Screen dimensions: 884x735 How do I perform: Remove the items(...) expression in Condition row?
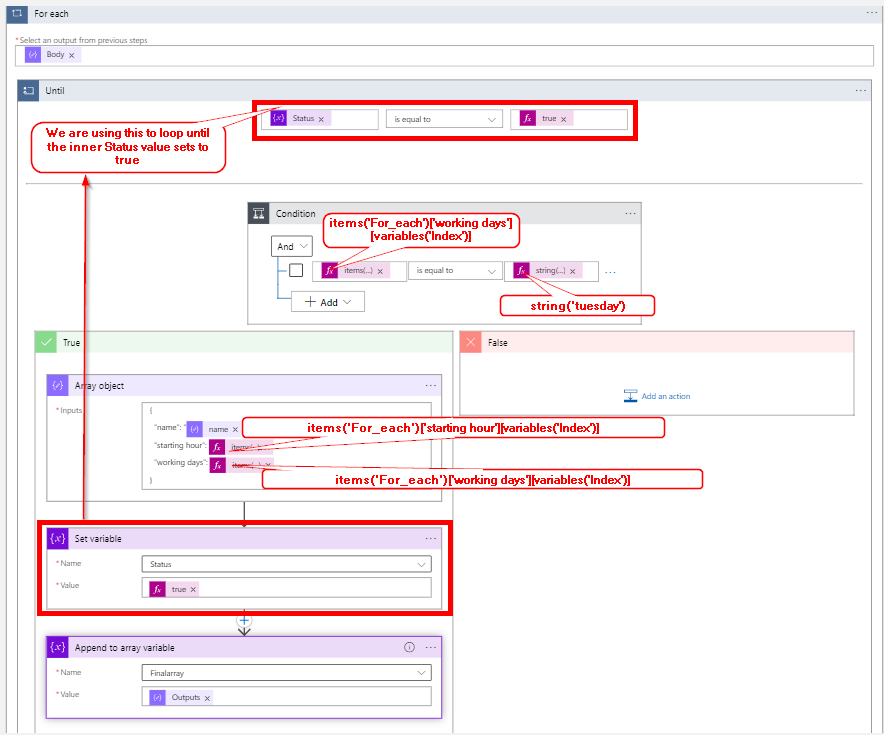click(x=380, y=271)
